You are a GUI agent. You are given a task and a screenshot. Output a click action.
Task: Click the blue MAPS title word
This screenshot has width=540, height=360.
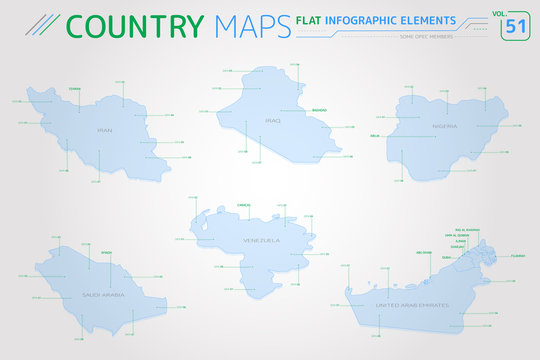[x=253, y=27]
